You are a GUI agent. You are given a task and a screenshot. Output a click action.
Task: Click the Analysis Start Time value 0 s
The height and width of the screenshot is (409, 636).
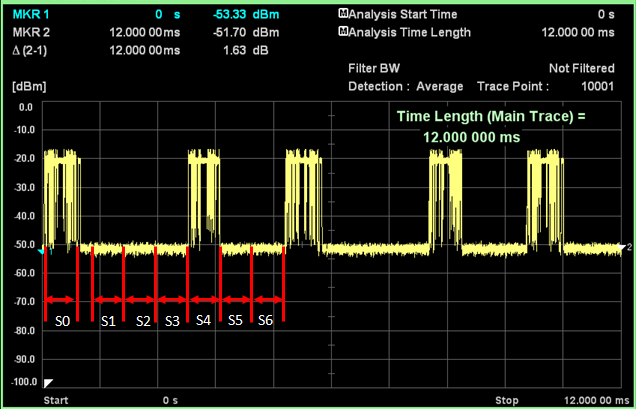pyautogui.click(x=606, y=15)
